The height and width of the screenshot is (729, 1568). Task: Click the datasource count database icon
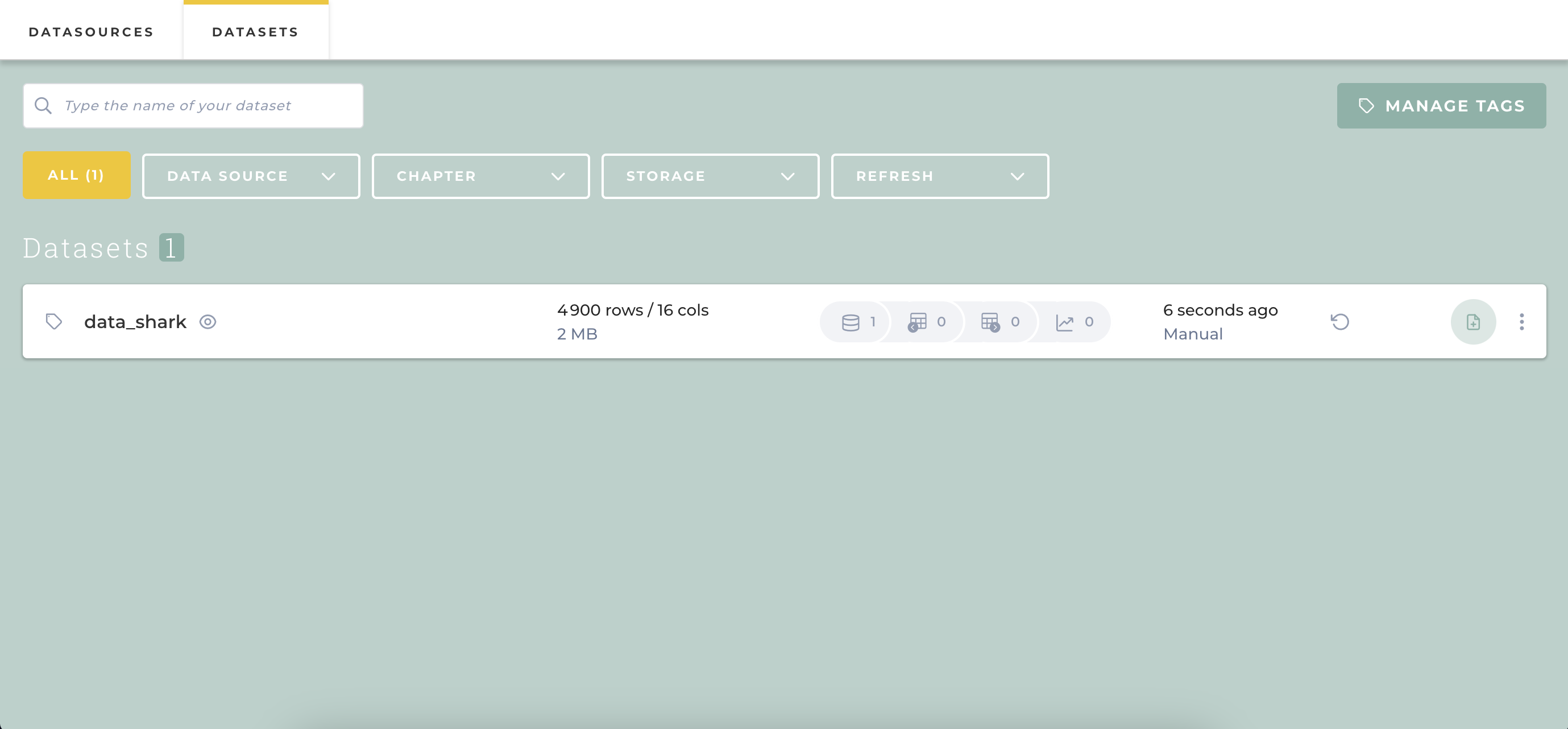click(851, 321)
